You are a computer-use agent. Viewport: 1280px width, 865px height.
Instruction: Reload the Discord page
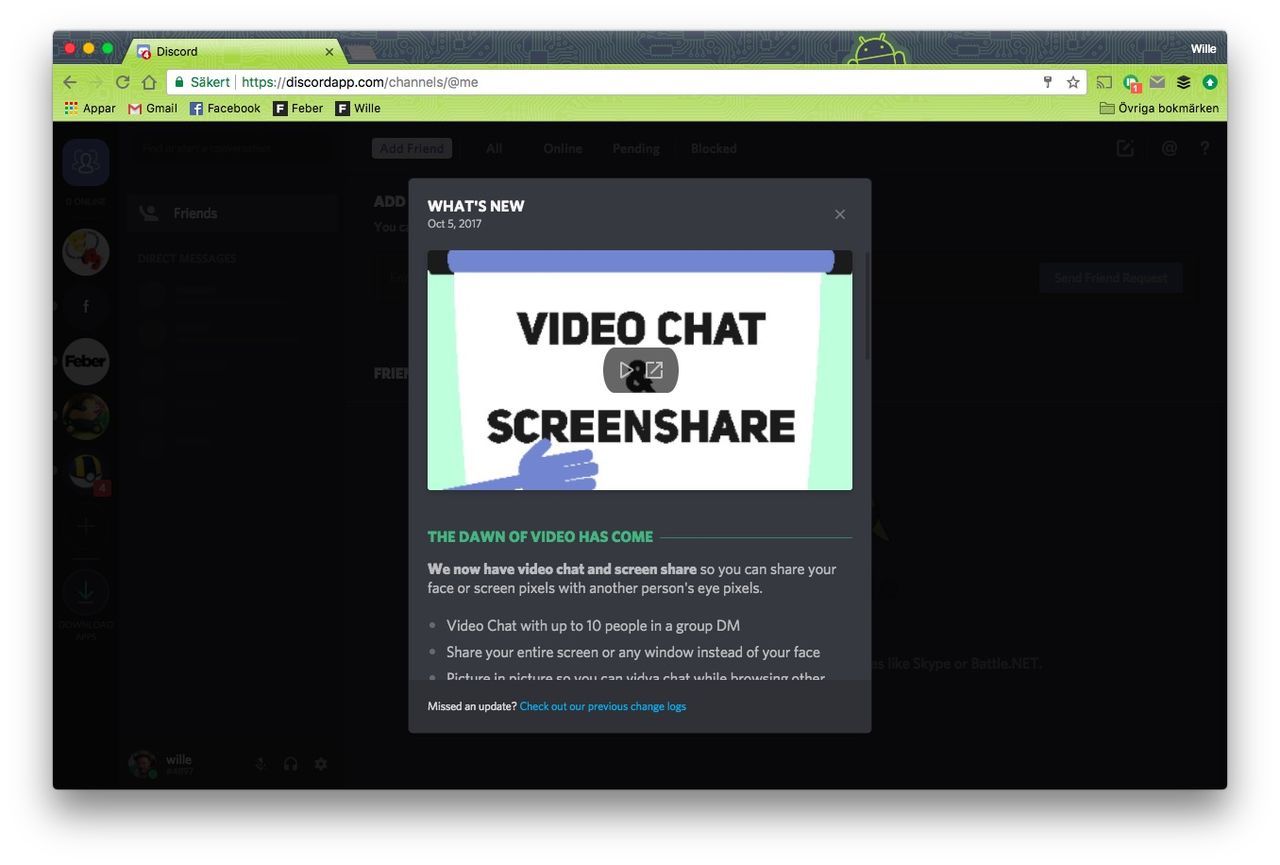[123, 82]
